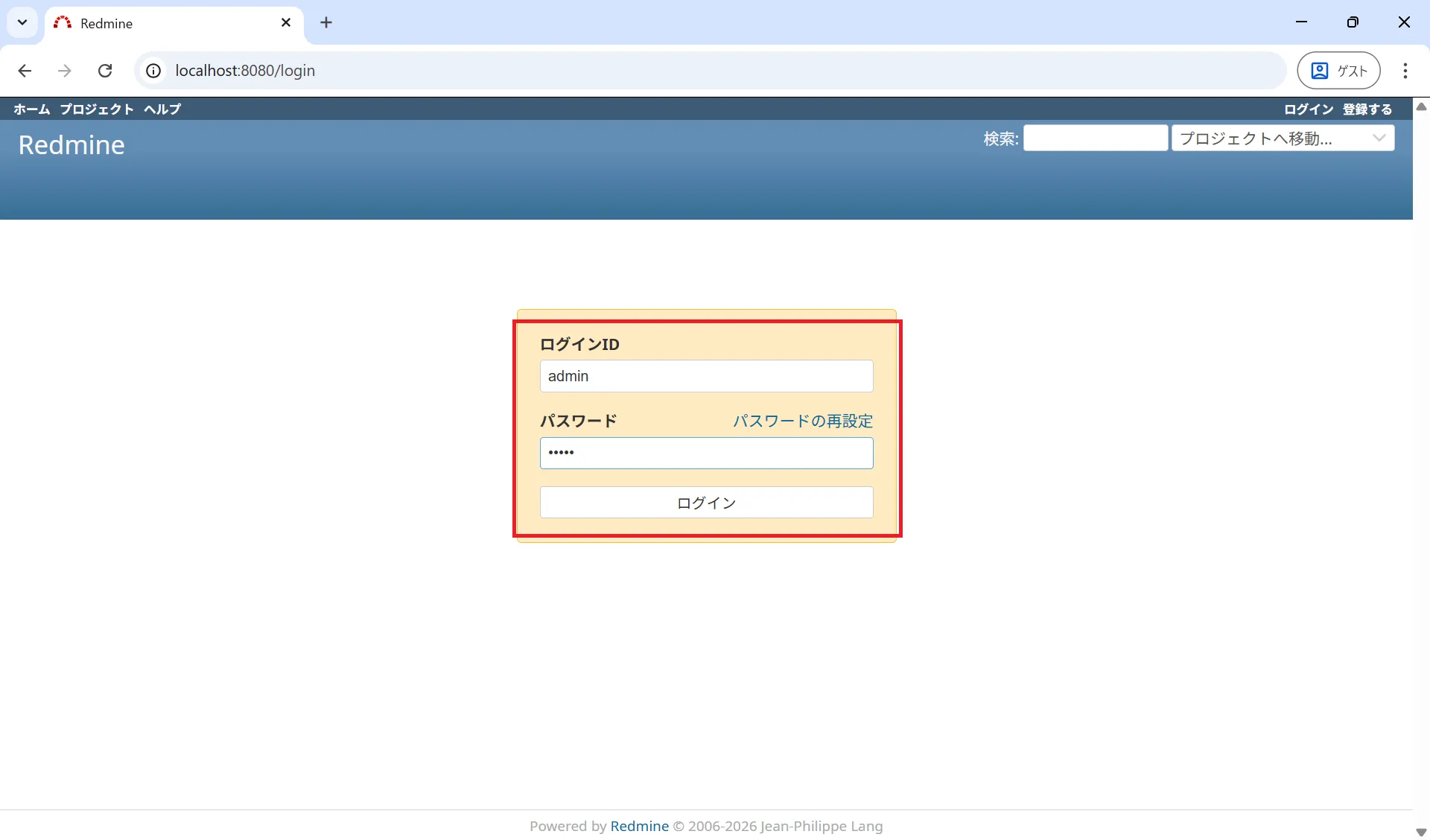This screenshot has height=840, width=1430.
Task: Click the パスワードの再設定 link
Action: [x=802, y=420]
